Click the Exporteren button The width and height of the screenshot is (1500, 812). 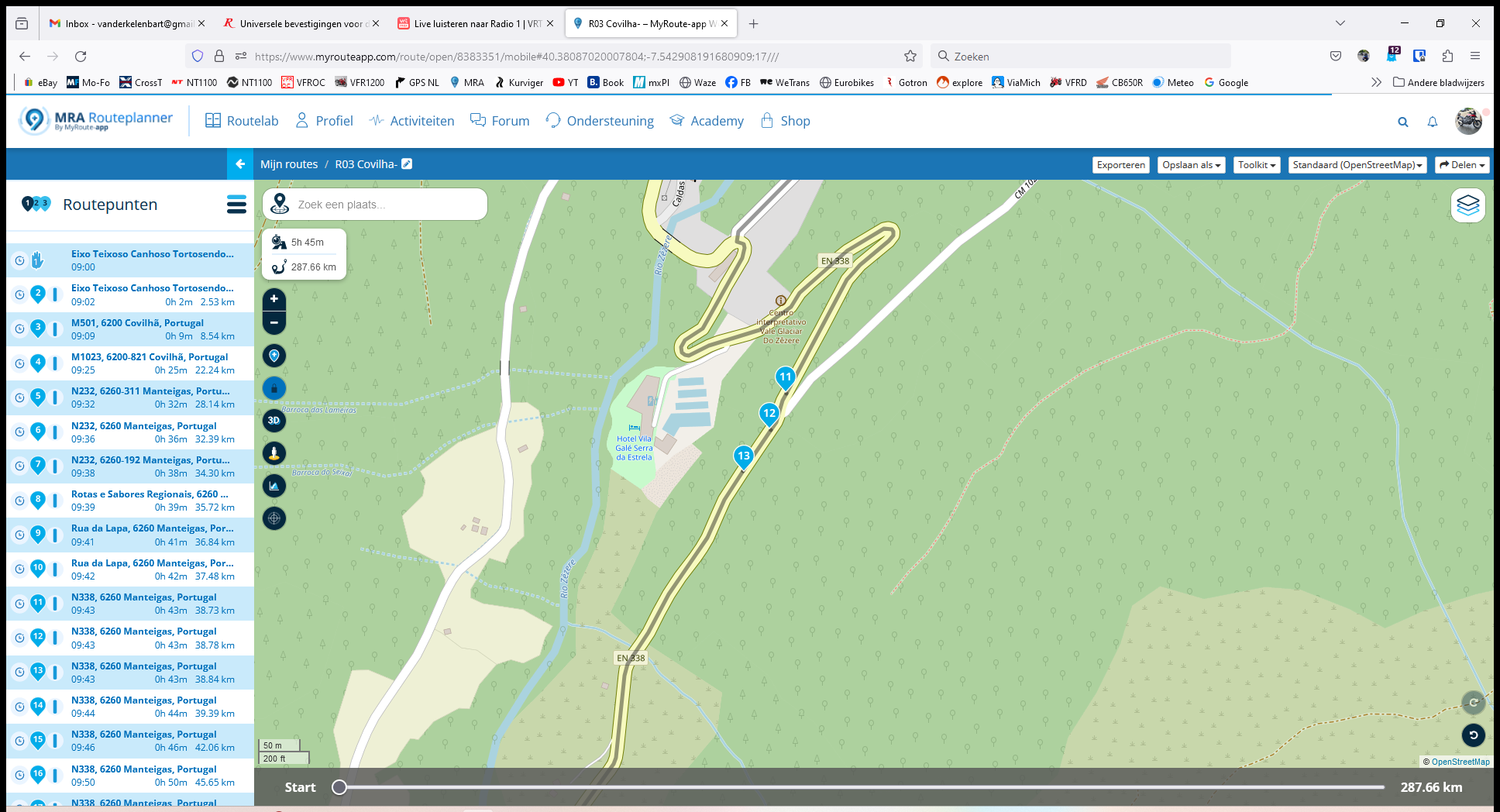pyautogui.click(x=1121, y=165)
